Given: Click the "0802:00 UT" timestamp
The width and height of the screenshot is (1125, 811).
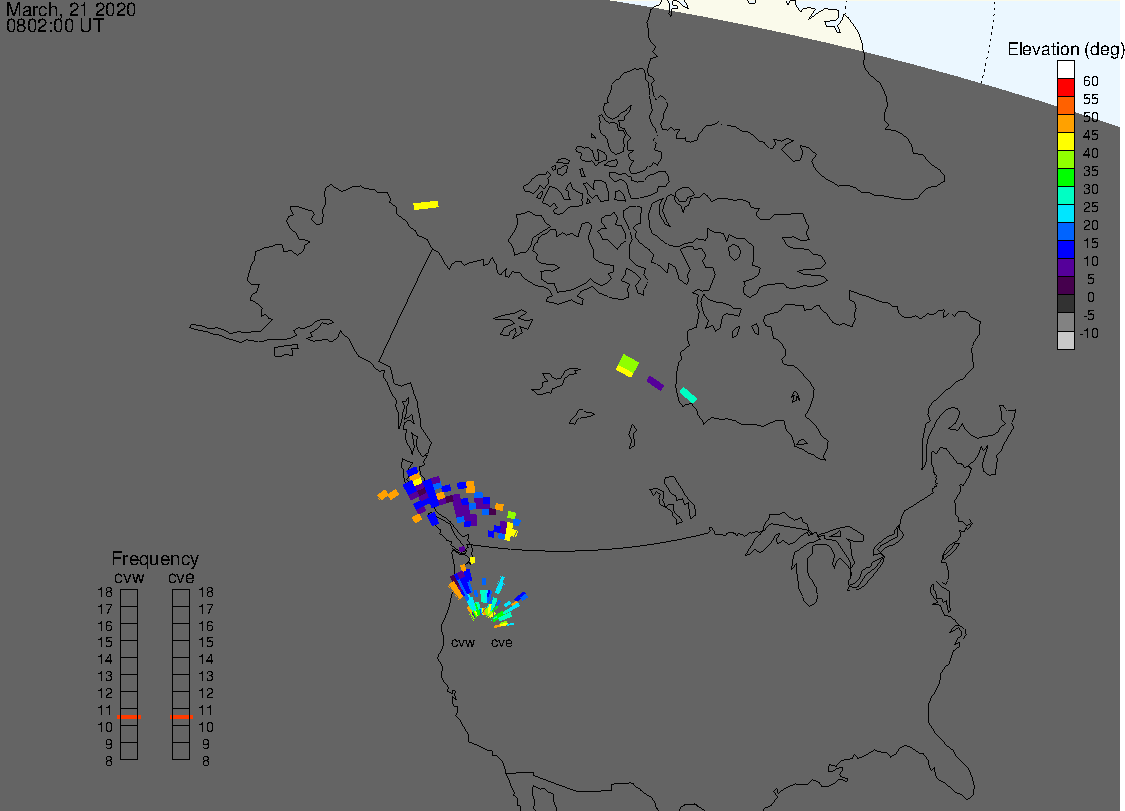Looking at the screenshot, I should [55, 26].
